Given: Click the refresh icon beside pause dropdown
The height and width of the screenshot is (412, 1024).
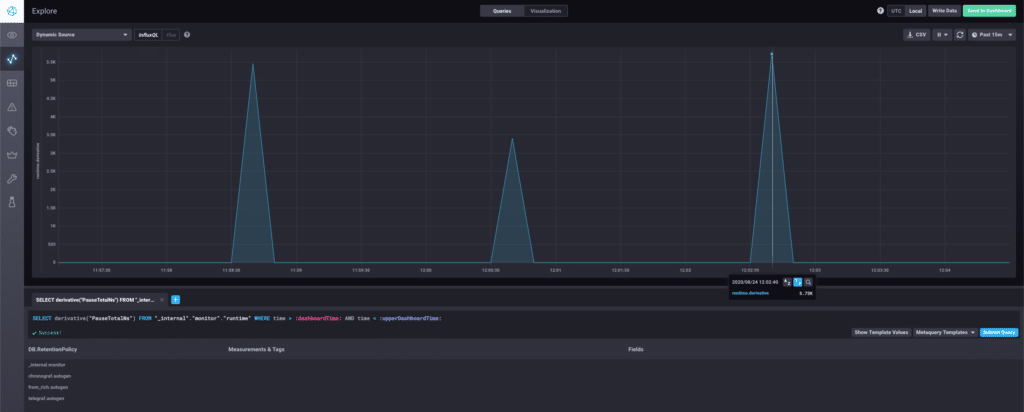Looking at the screenshot, I should click(x=960, y=34).
